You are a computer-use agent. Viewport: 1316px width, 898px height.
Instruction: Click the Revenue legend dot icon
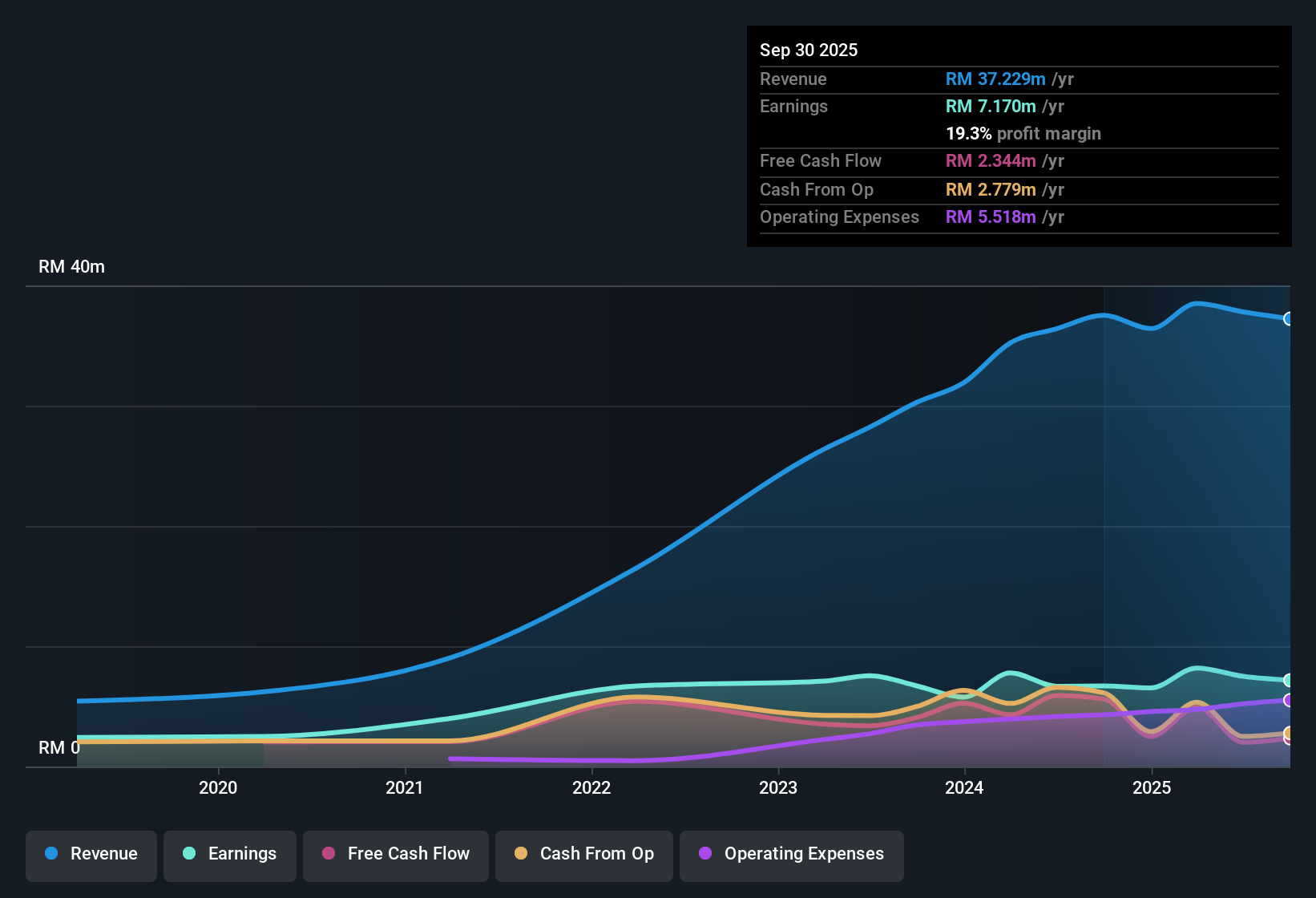tap(50, 854)
